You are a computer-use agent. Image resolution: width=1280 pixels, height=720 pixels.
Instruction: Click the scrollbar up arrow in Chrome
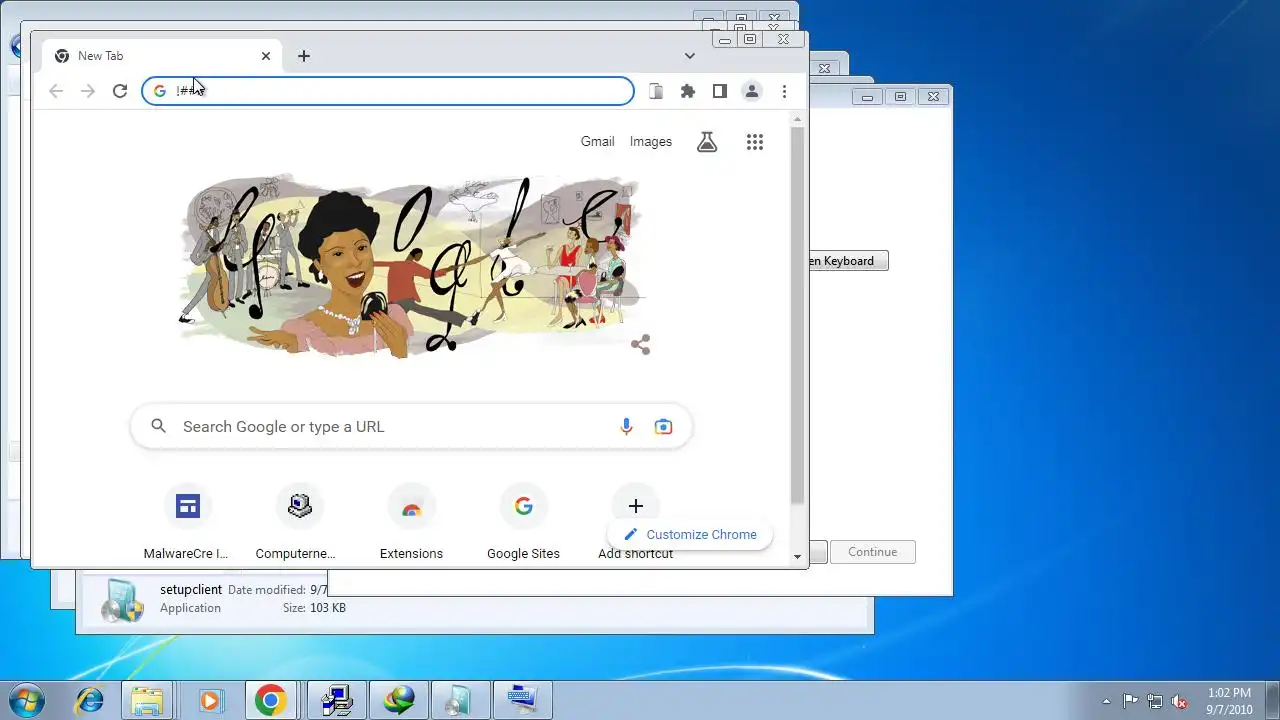pyautogui.click(x=797, y=120)
